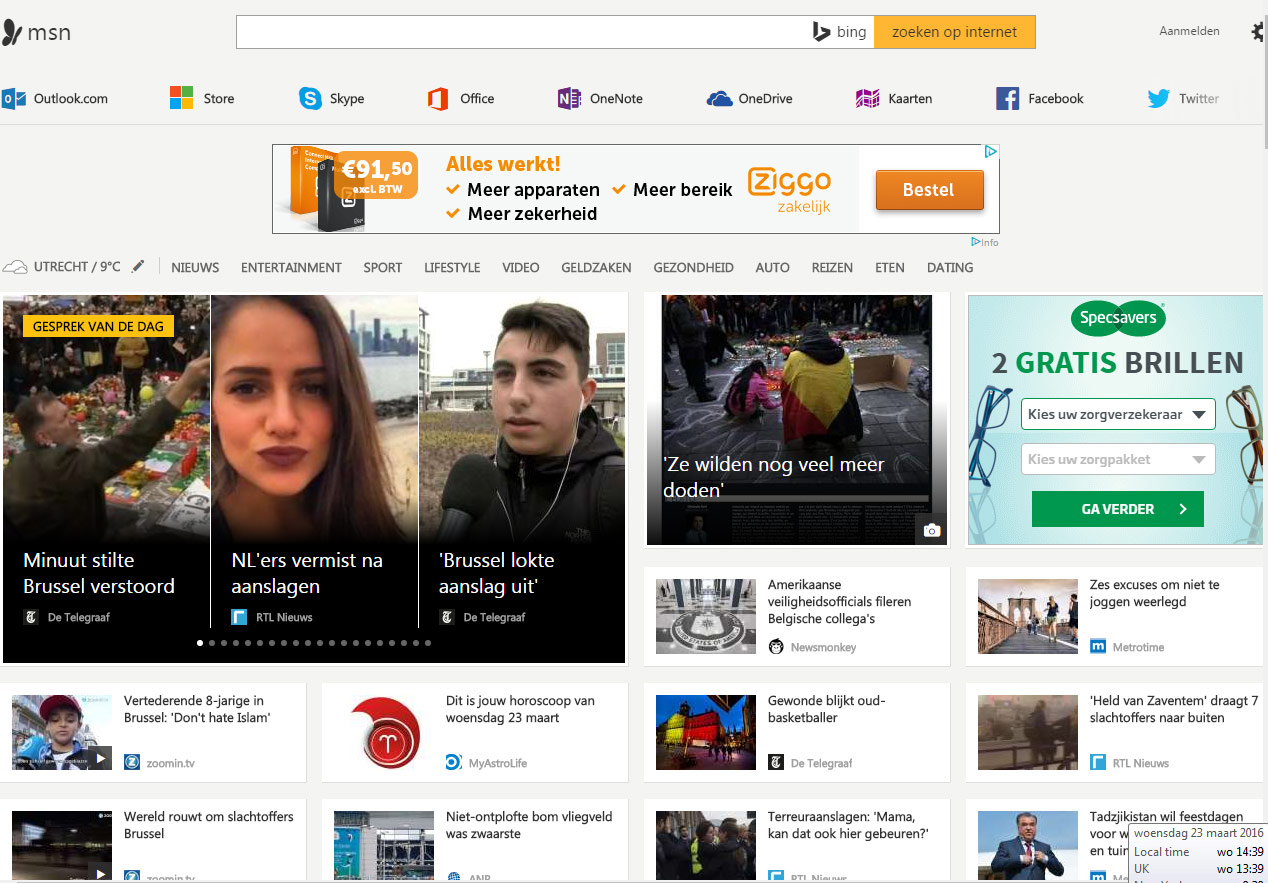Click the settings gear icon
The height and width of the screenshot is (883, 1268).
pos(1257,32)
